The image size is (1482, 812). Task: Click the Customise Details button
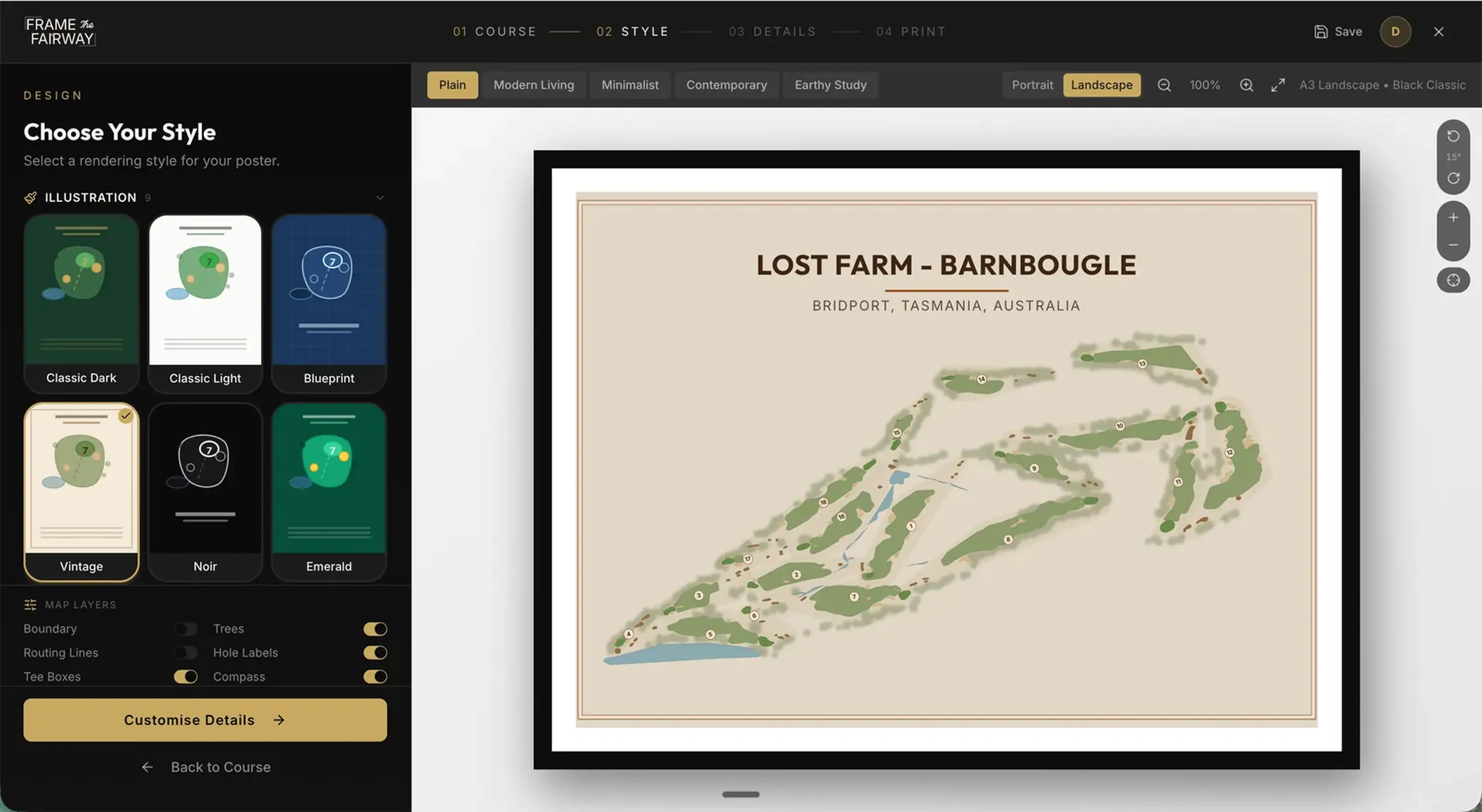pos(205,720)
